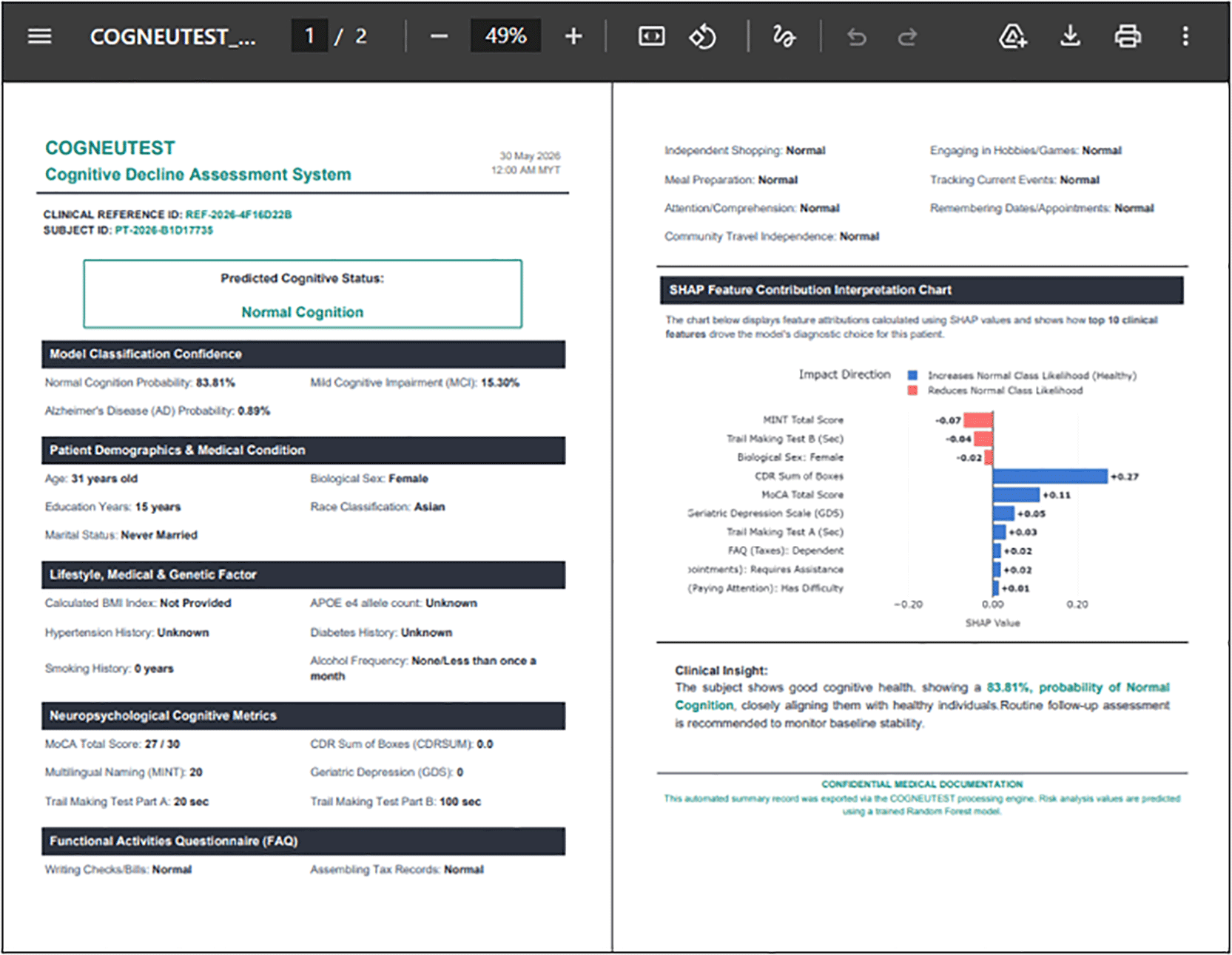1232x955 pixels.
Task: Zoom out with the minus button
Action: click(439, 36)
